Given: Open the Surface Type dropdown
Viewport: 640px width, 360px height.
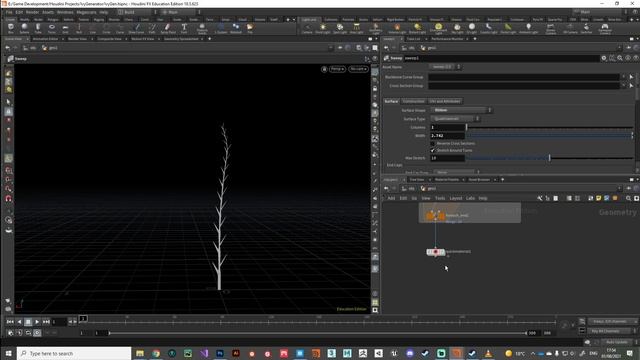Looking at the screenshot, I should click(455, 119).
